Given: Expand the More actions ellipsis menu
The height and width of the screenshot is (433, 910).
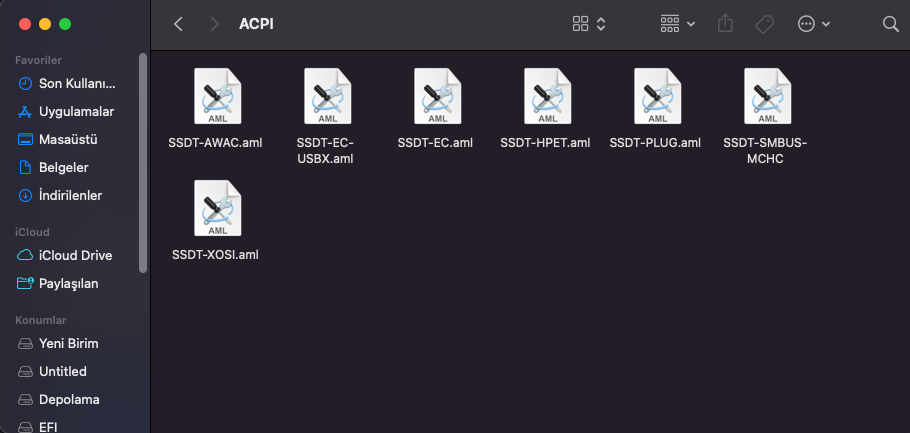Looking at the screenshot, I should click(x=814, y=24).
